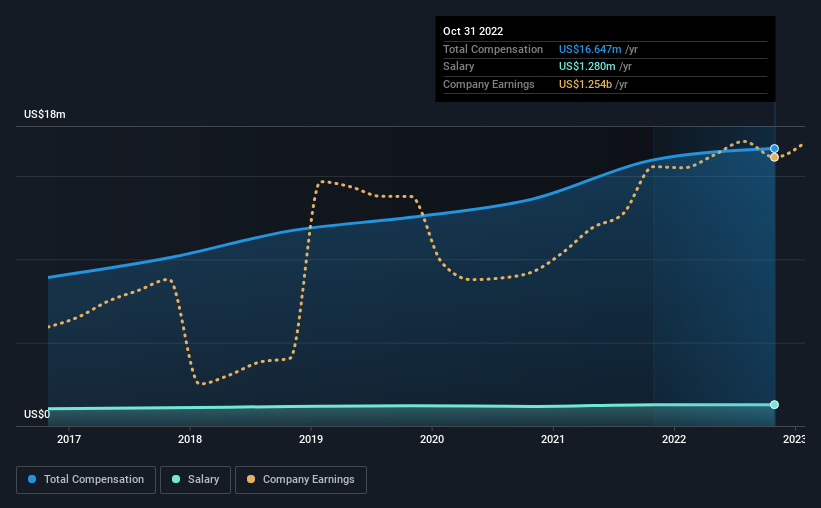
Task: Click the Oct 31 2022 tooltip date
Action: pyautogui.click(x=473, y=31)
